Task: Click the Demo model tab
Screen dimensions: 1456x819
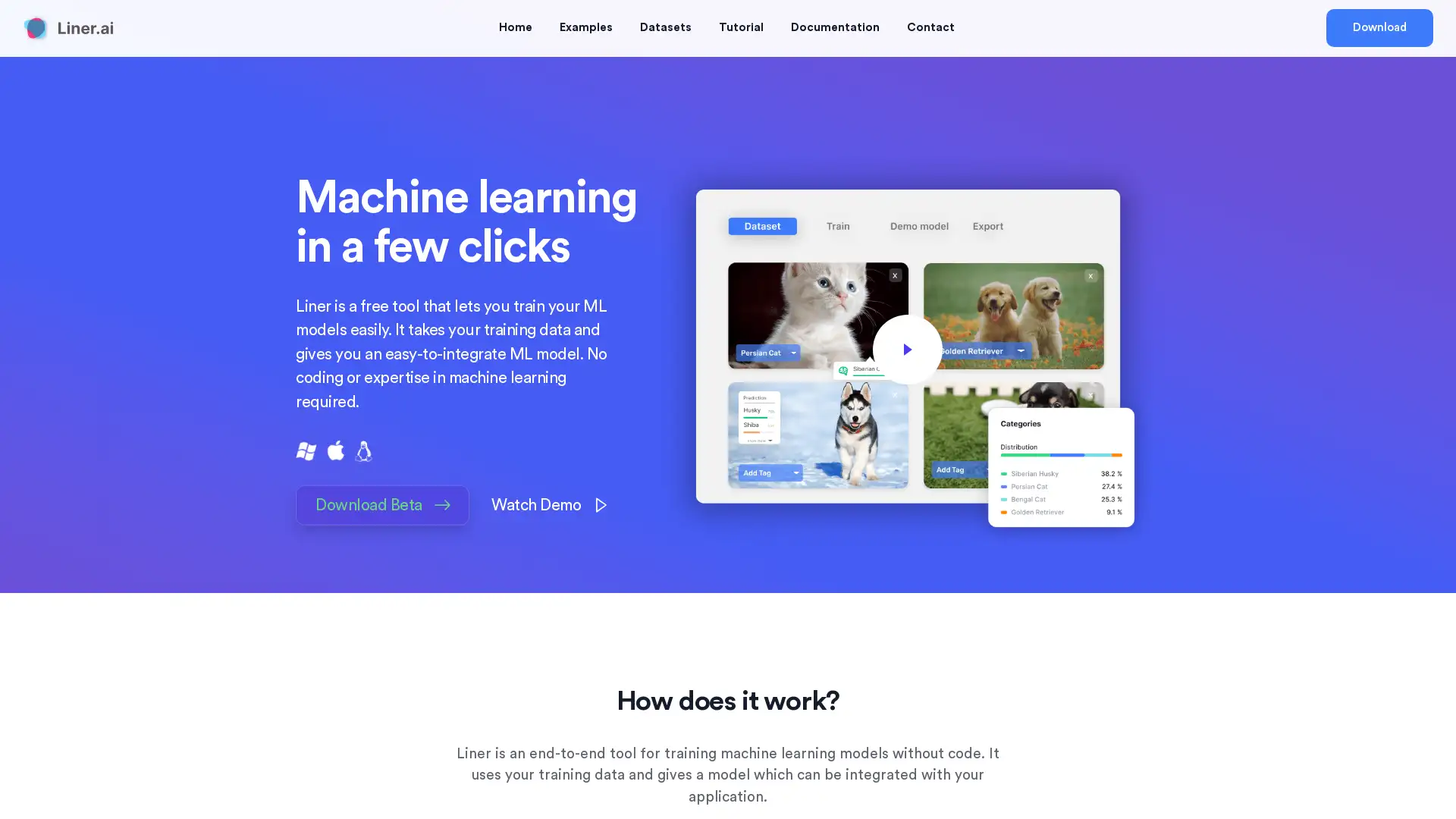Action: pyautogui.click(x=919, y=226)
